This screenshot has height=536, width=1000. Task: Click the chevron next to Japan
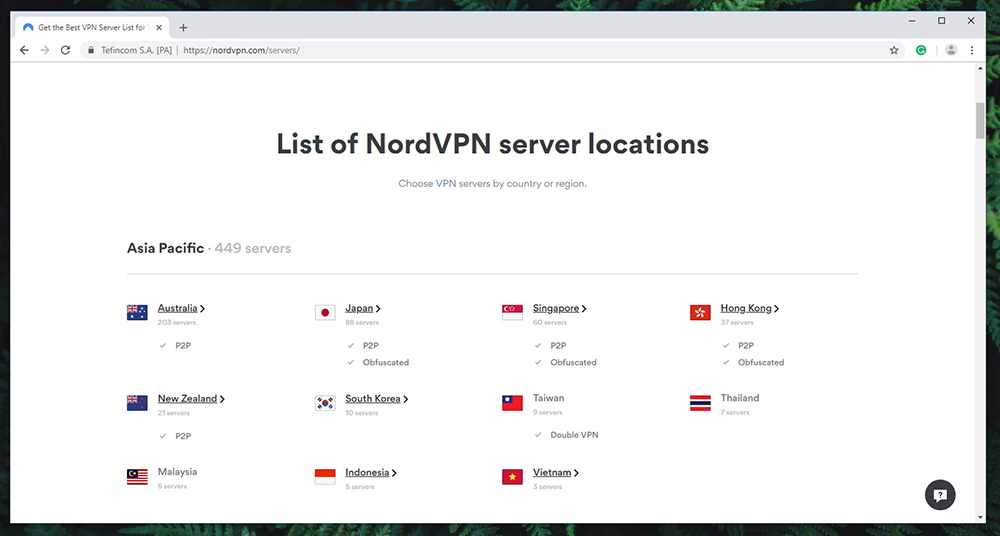point(378,309)
